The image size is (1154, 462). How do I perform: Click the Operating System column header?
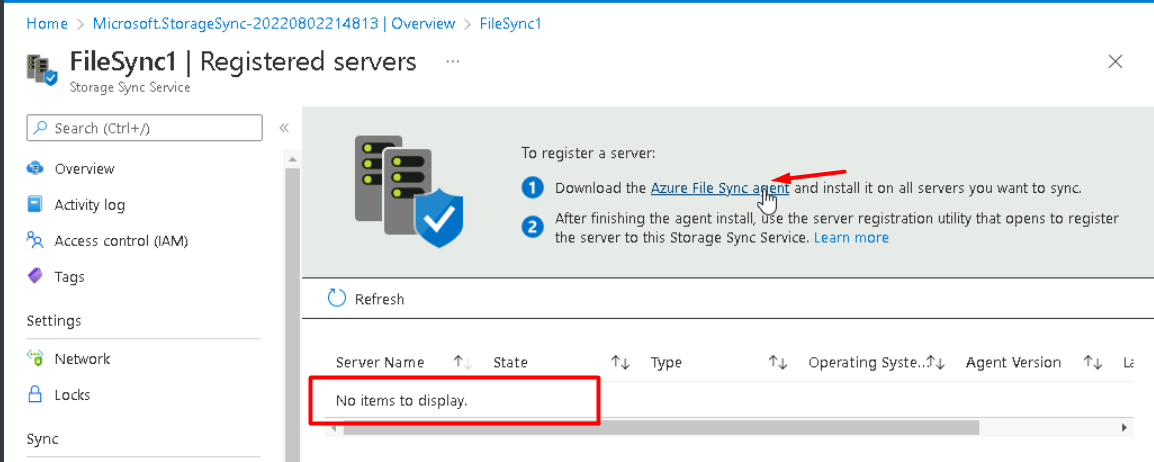click(x=866, y=362)
